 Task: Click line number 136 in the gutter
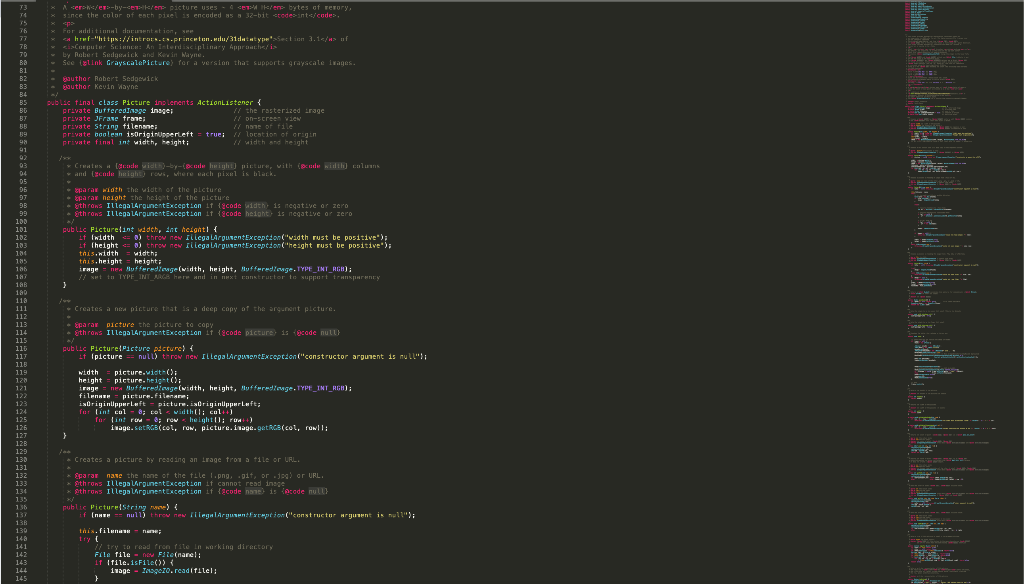click(x=22, y=508)
